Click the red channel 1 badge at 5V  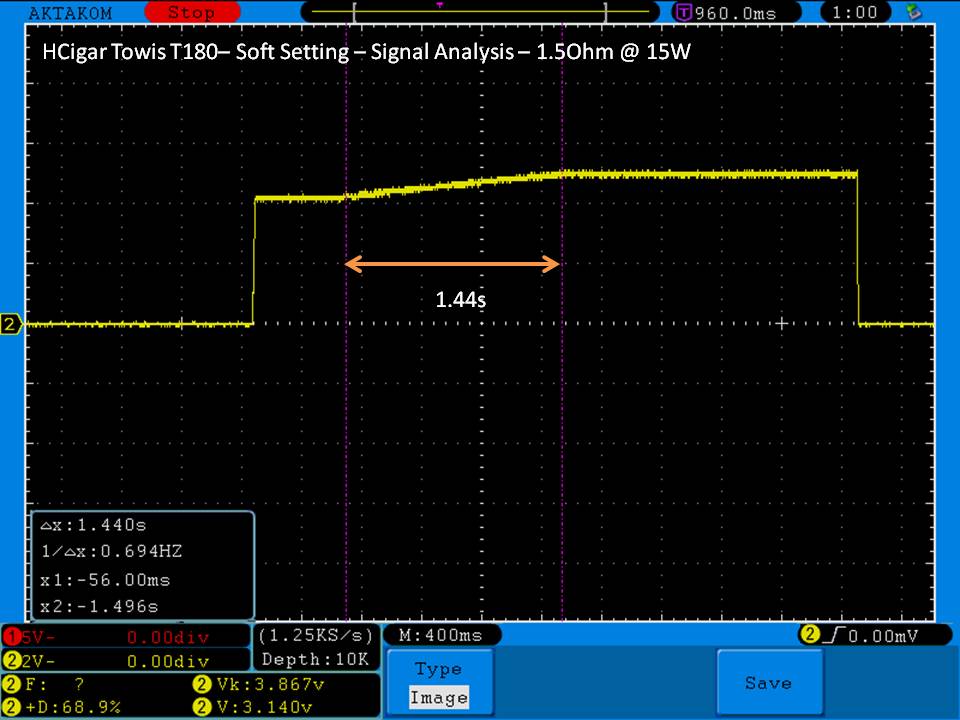point(11,636)
